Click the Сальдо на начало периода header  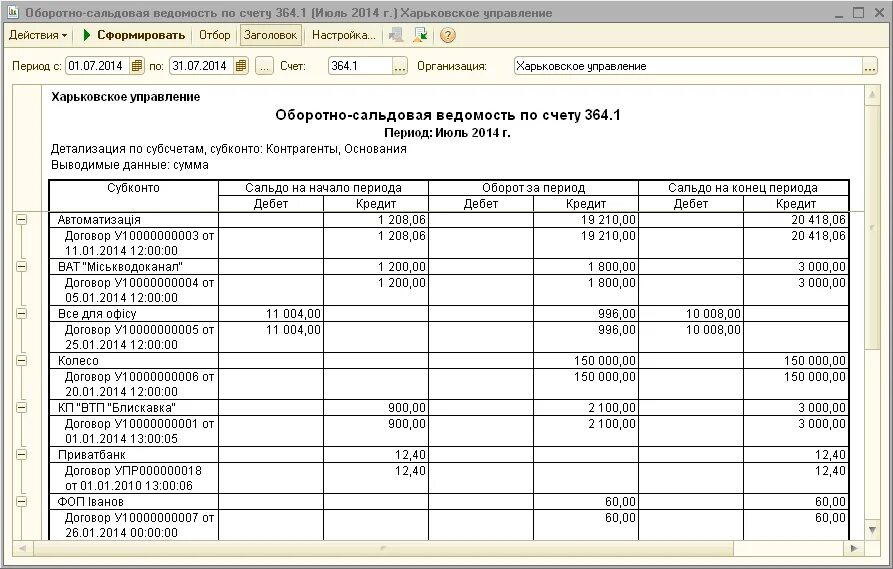[x=323, y=188]
